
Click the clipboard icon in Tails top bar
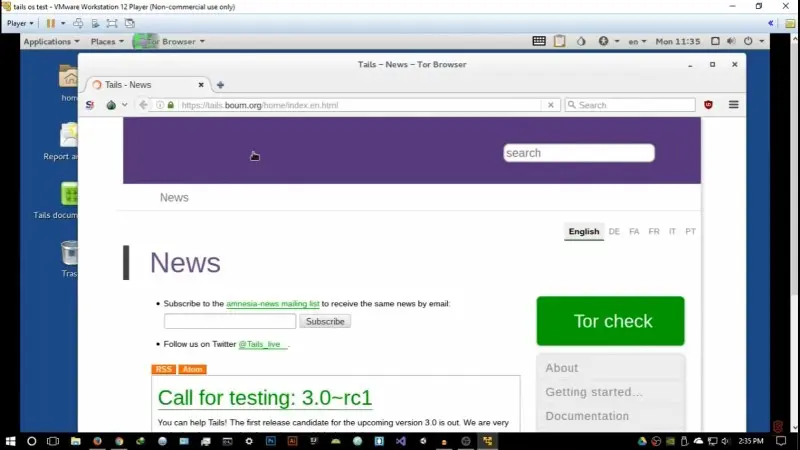[x=560, y=41]
